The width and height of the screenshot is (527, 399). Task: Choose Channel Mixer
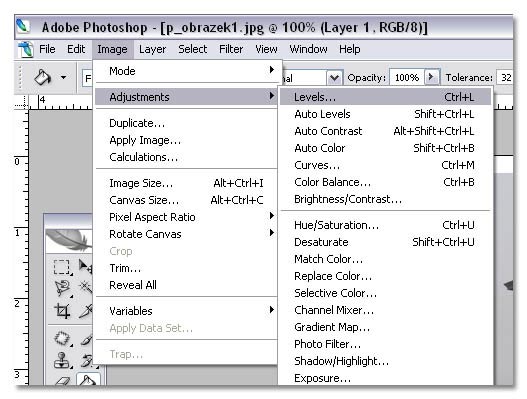click(x=385, y=310)
